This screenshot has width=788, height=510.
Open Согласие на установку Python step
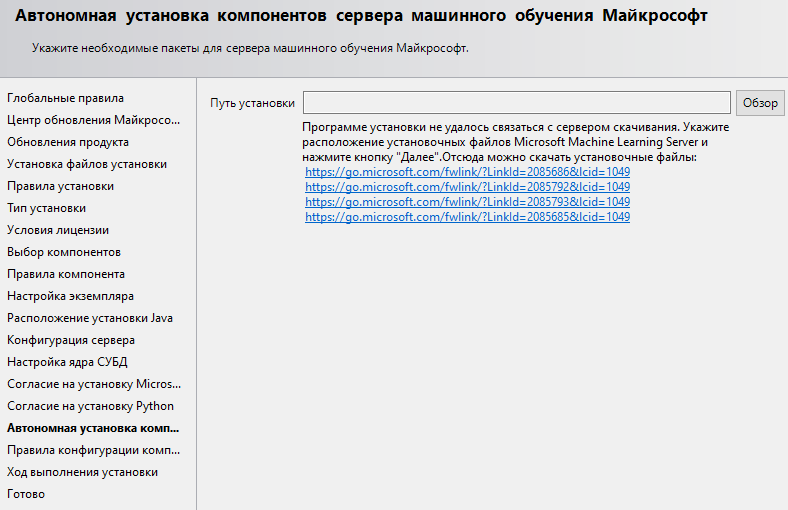click(x=90, y=406)
